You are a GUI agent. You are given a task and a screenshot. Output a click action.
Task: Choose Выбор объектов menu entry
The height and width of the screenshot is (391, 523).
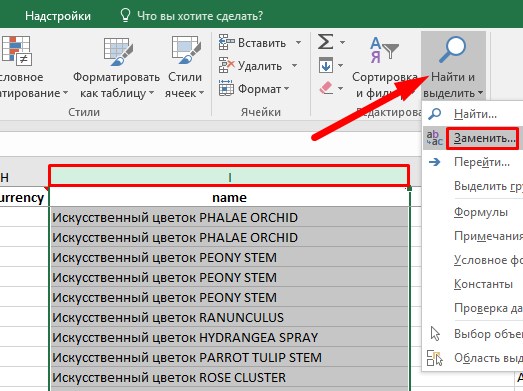[488, 334]
